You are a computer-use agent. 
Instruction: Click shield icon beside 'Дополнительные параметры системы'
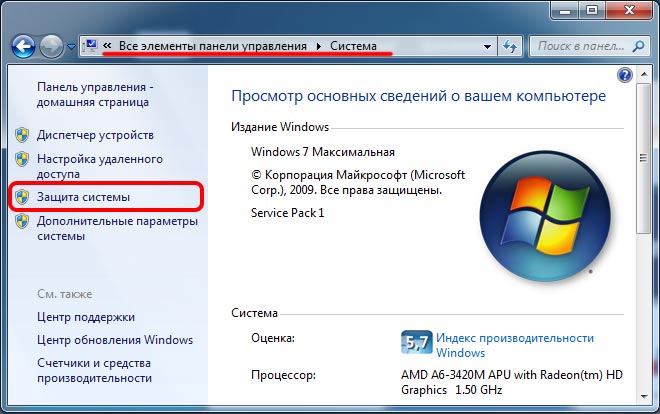click(x=22, y=221)
